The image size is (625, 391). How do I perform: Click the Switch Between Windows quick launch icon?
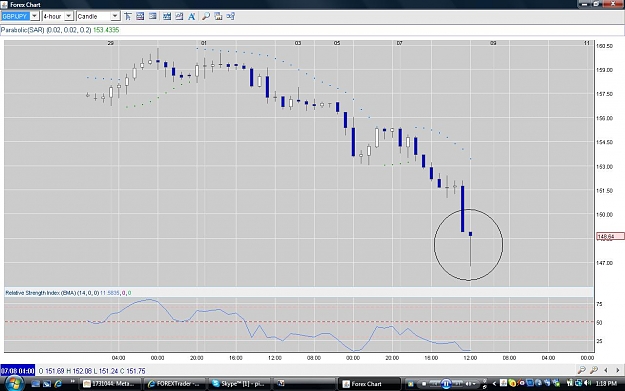coord(47,384)
